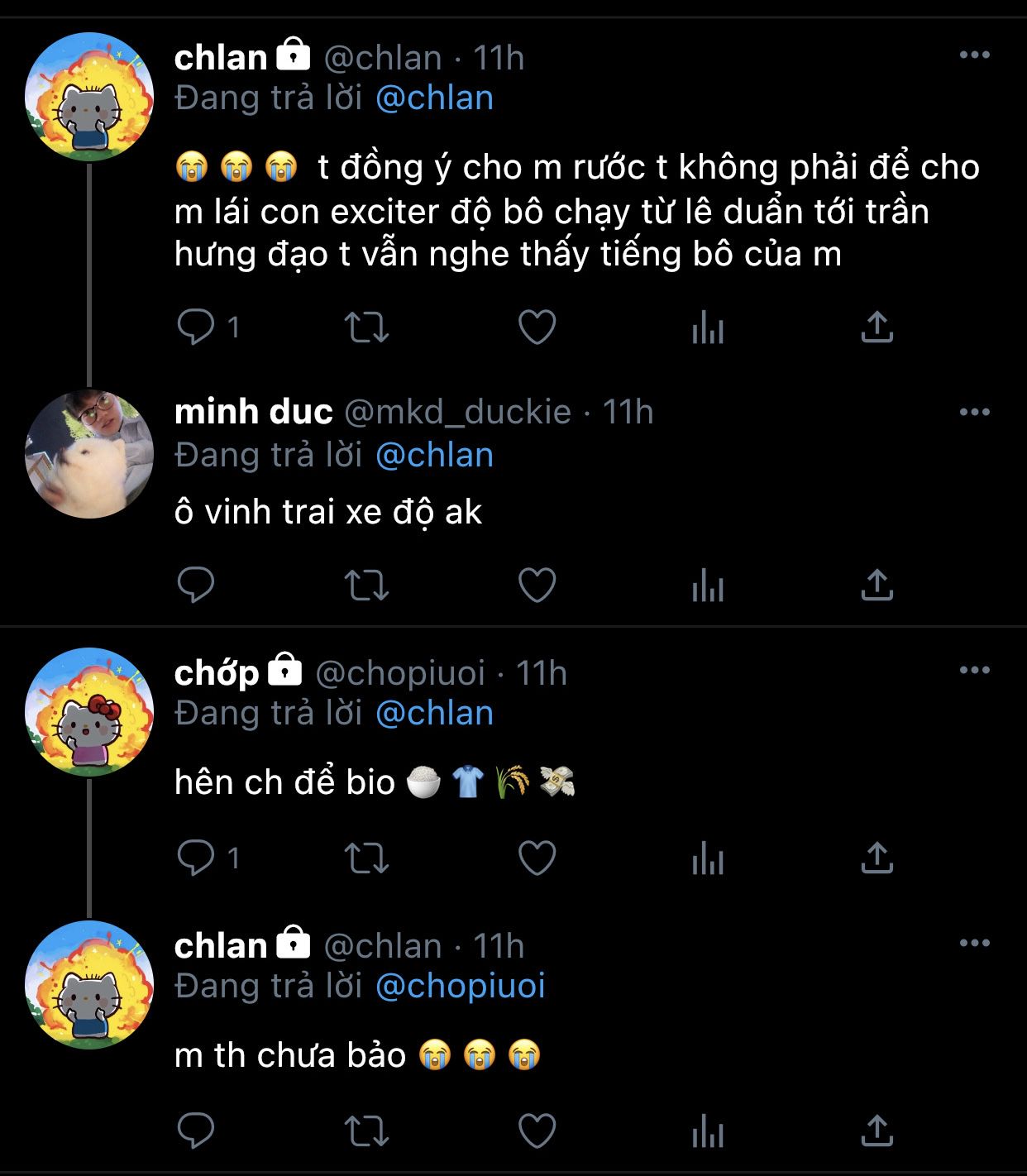Reply to chlan's exciter tweet

tap(196, 327)
